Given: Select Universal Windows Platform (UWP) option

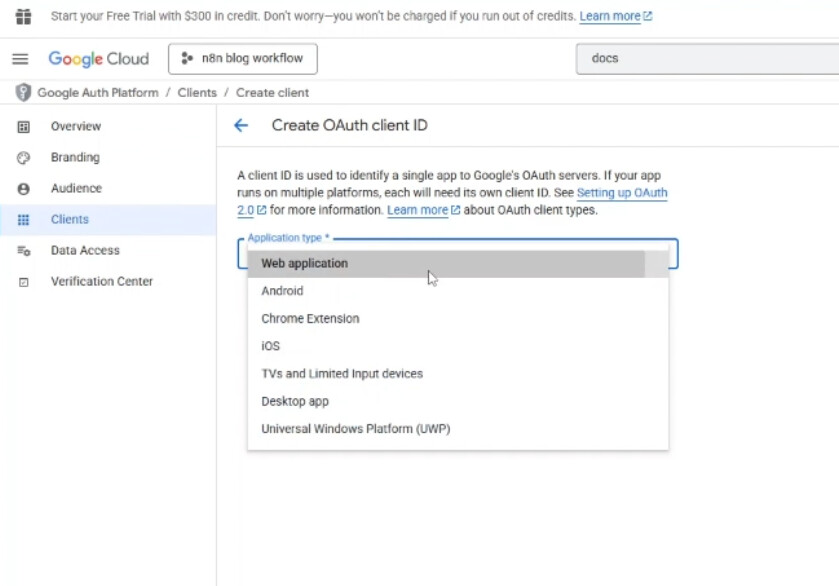Looking at the screenshot, I should [x=458, y=429].
